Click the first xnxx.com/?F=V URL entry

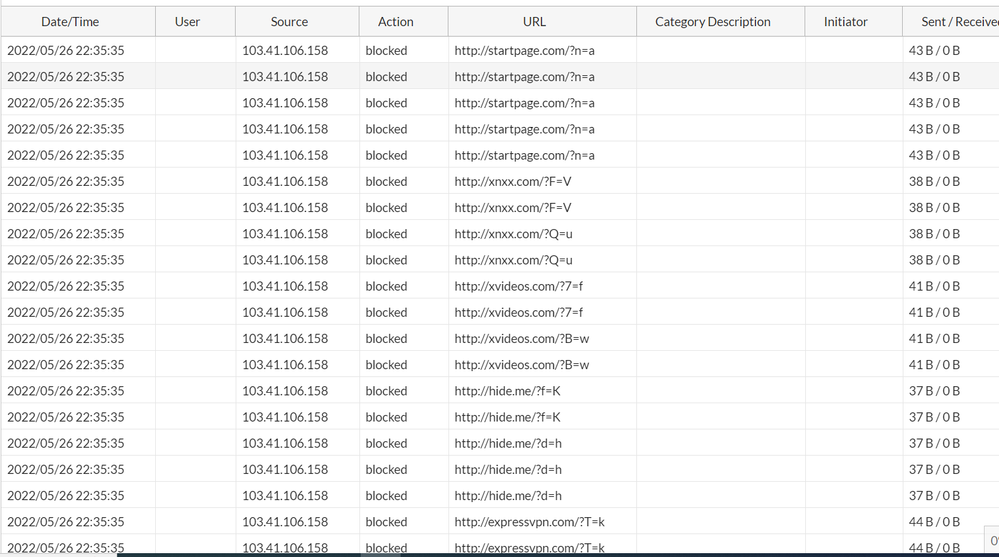pos(513,181)
